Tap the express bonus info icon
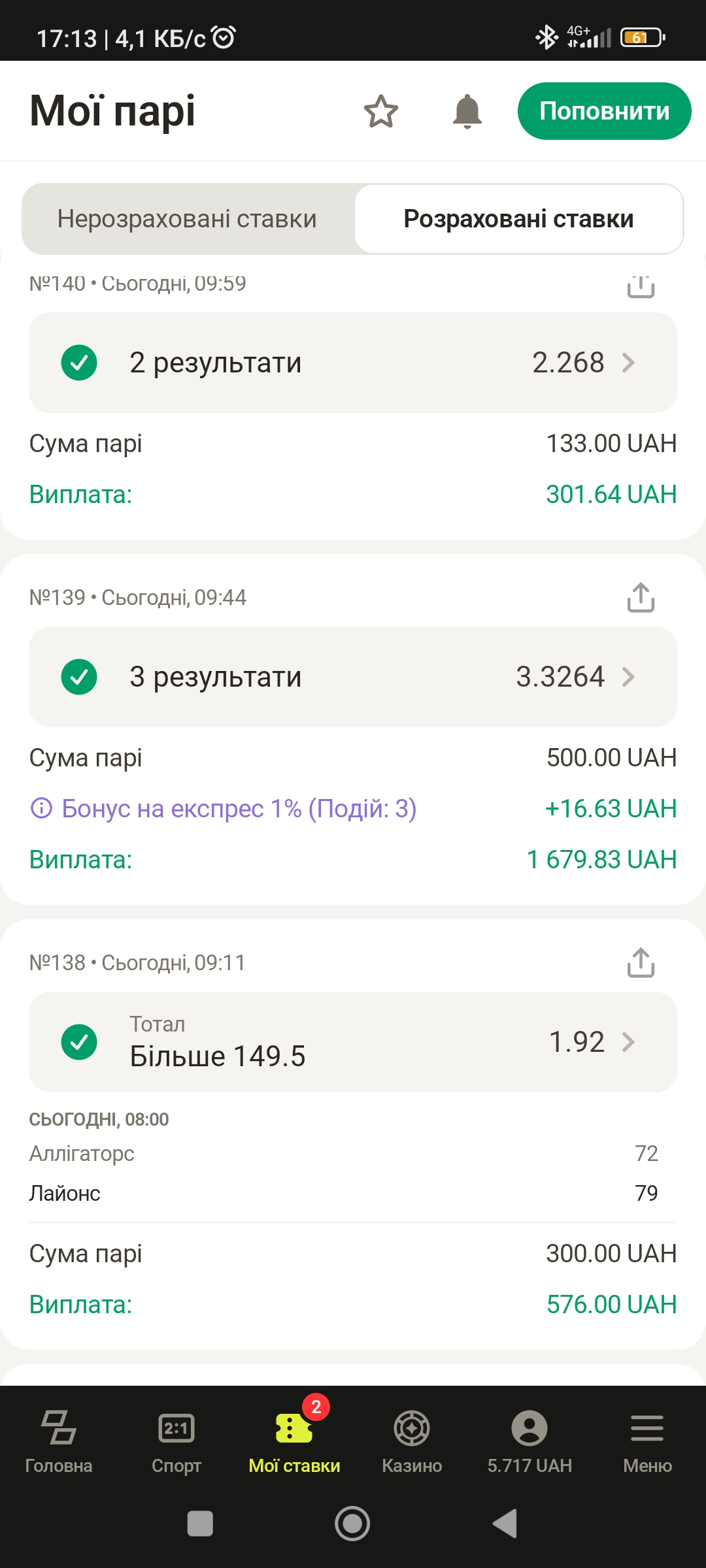Screen dimensions: 706x1568 pyautogui.click(x=41, y=809)
